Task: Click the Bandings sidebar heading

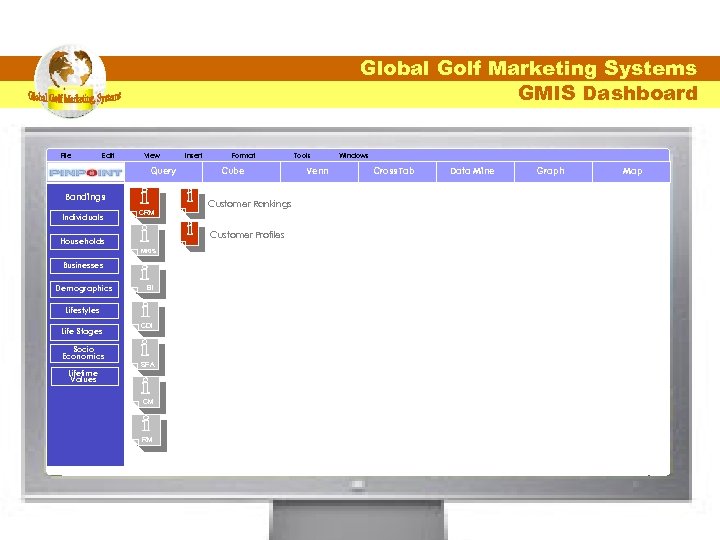Action: click(85, 197)
